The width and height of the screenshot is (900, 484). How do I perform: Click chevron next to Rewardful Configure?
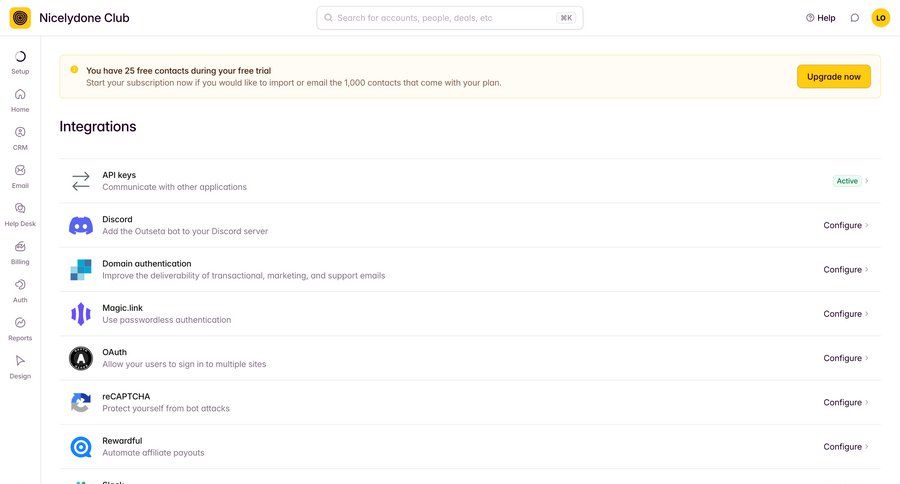867,447
